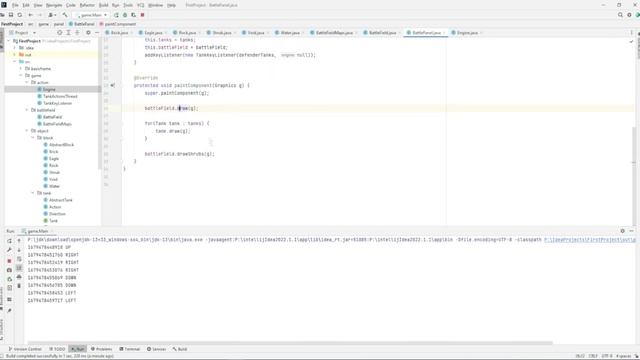The width and height of the screenshot is (640, 360).
Task: Click the Rerun icon in the top toolbar
Action: click(116, 15)
